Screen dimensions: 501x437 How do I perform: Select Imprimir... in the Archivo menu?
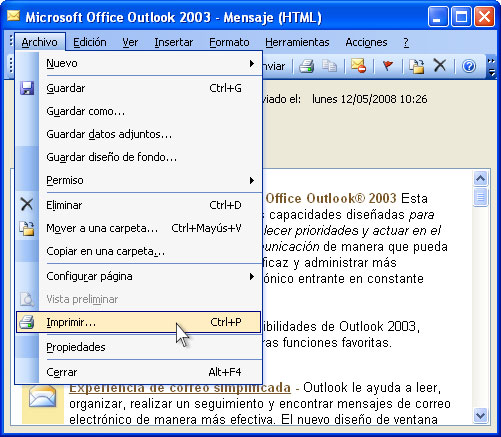(138, 322)
